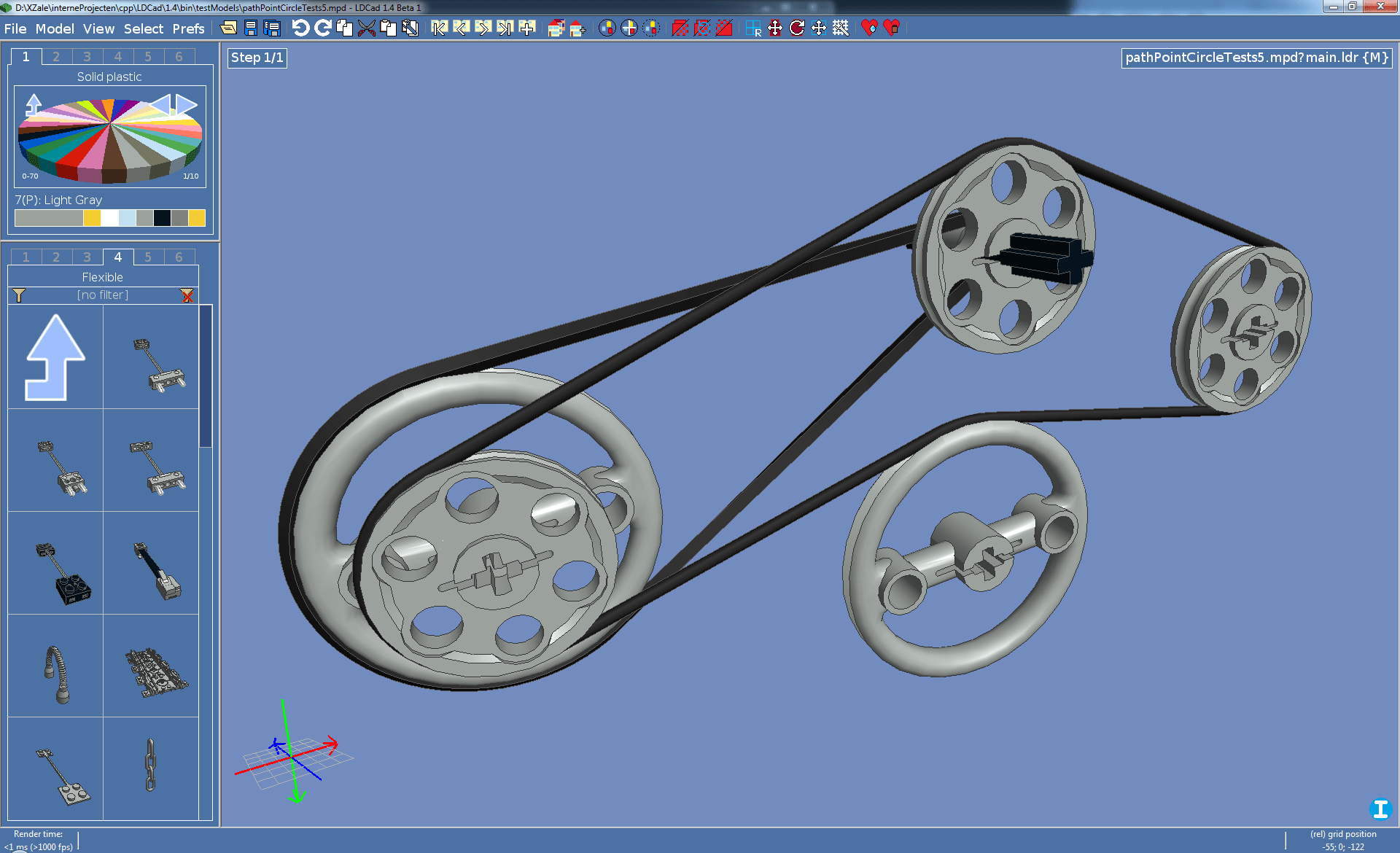
Task: Click the Step 1/1 label
Action: tap(257, 58)
